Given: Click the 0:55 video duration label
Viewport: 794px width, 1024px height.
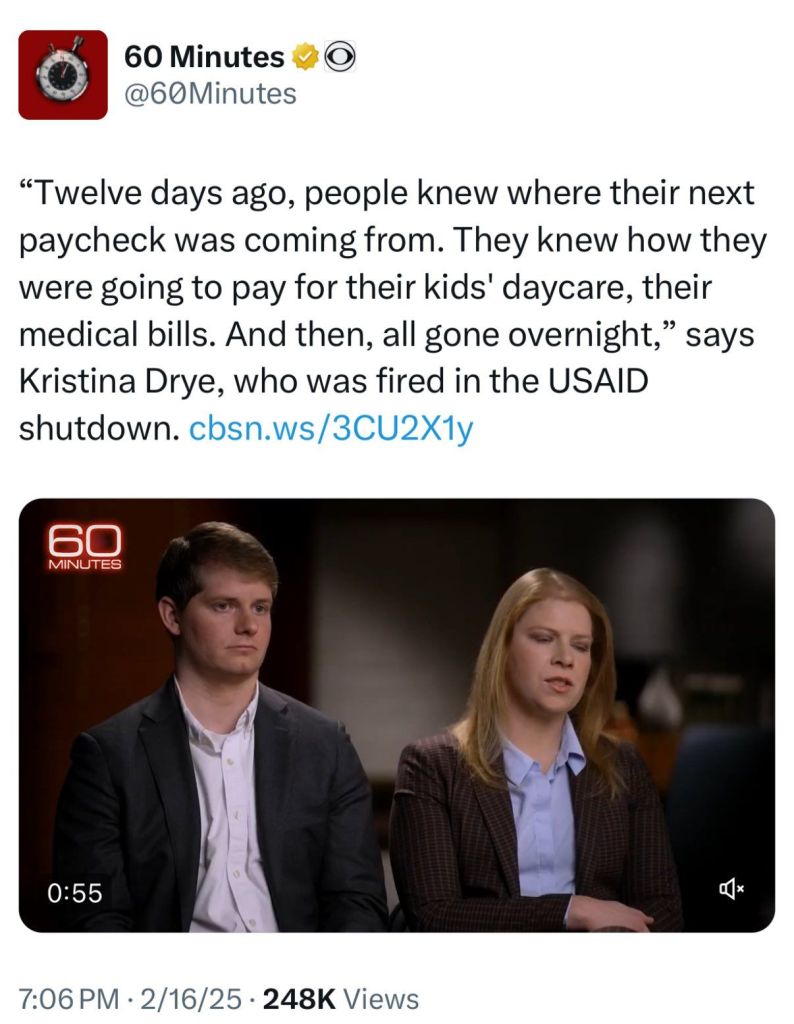Looking at the screenshot, I should coord(74,893).
